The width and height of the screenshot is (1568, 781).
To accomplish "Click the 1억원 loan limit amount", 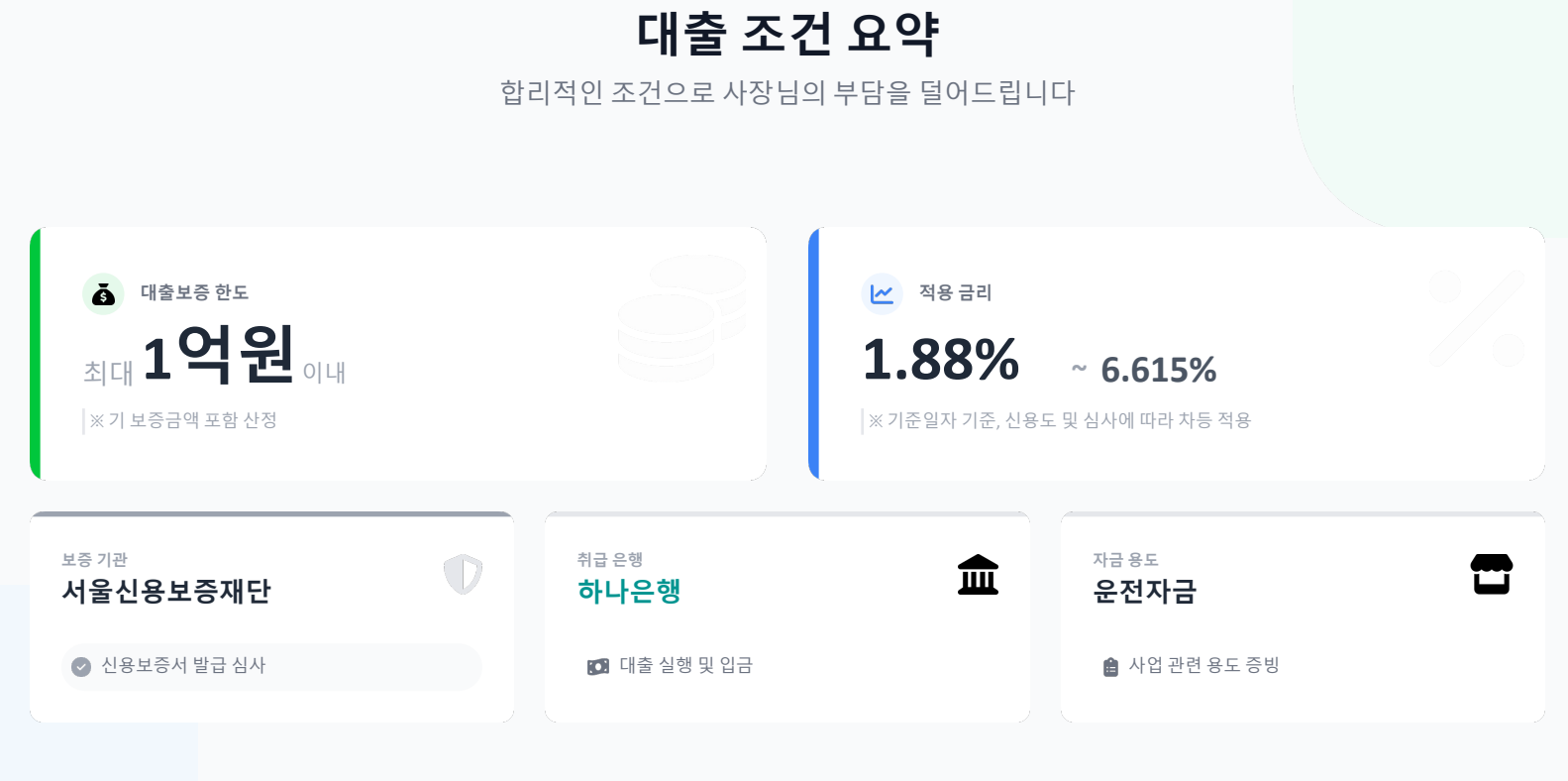I will (219, 356).
